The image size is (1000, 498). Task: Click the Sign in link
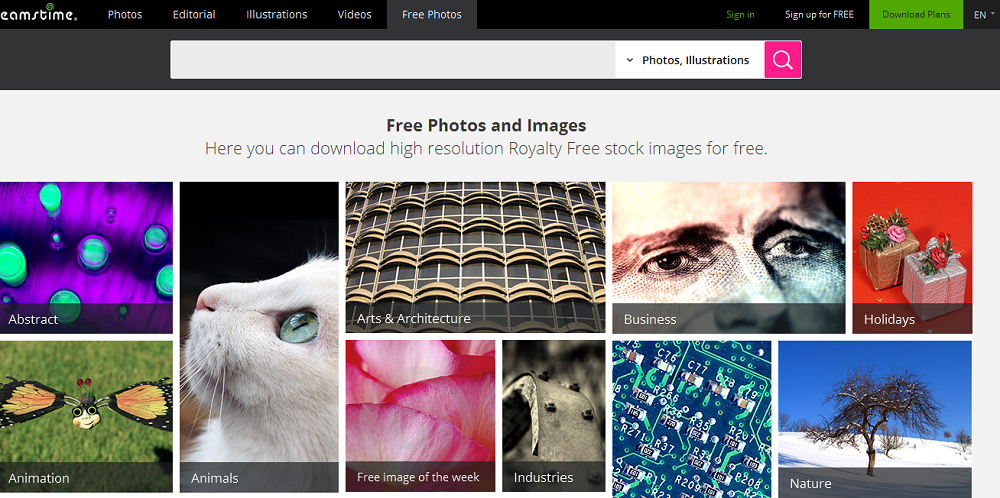click(x=740, y=15)
